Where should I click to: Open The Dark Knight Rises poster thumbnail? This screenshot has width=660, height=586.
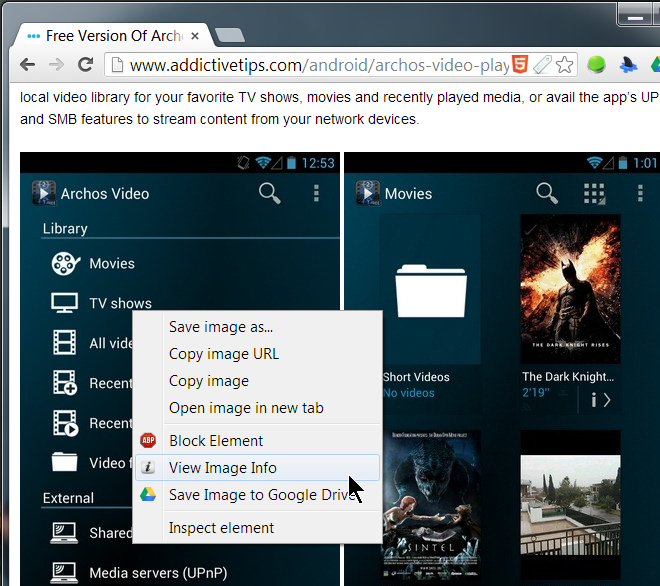(570, 289)
